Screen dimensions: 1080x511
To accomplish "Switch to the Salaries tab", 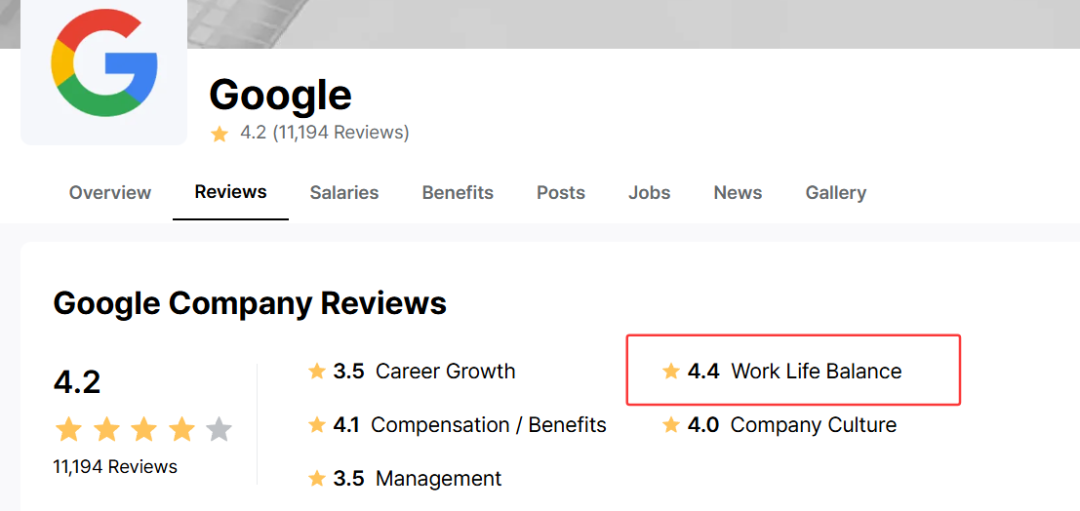I will (344, 193).
